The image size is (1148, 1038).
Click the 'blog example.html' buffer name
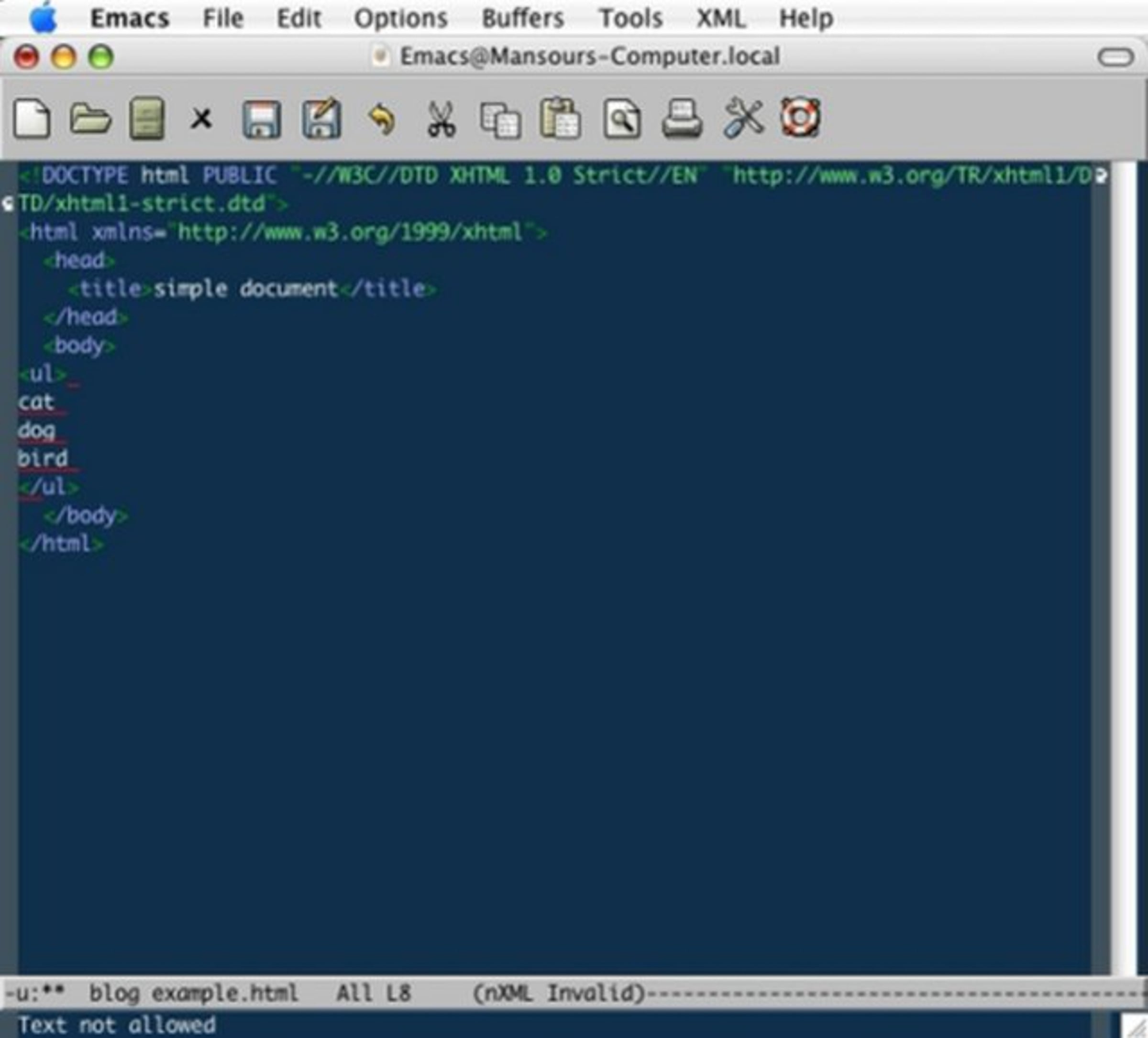[194, 993]
